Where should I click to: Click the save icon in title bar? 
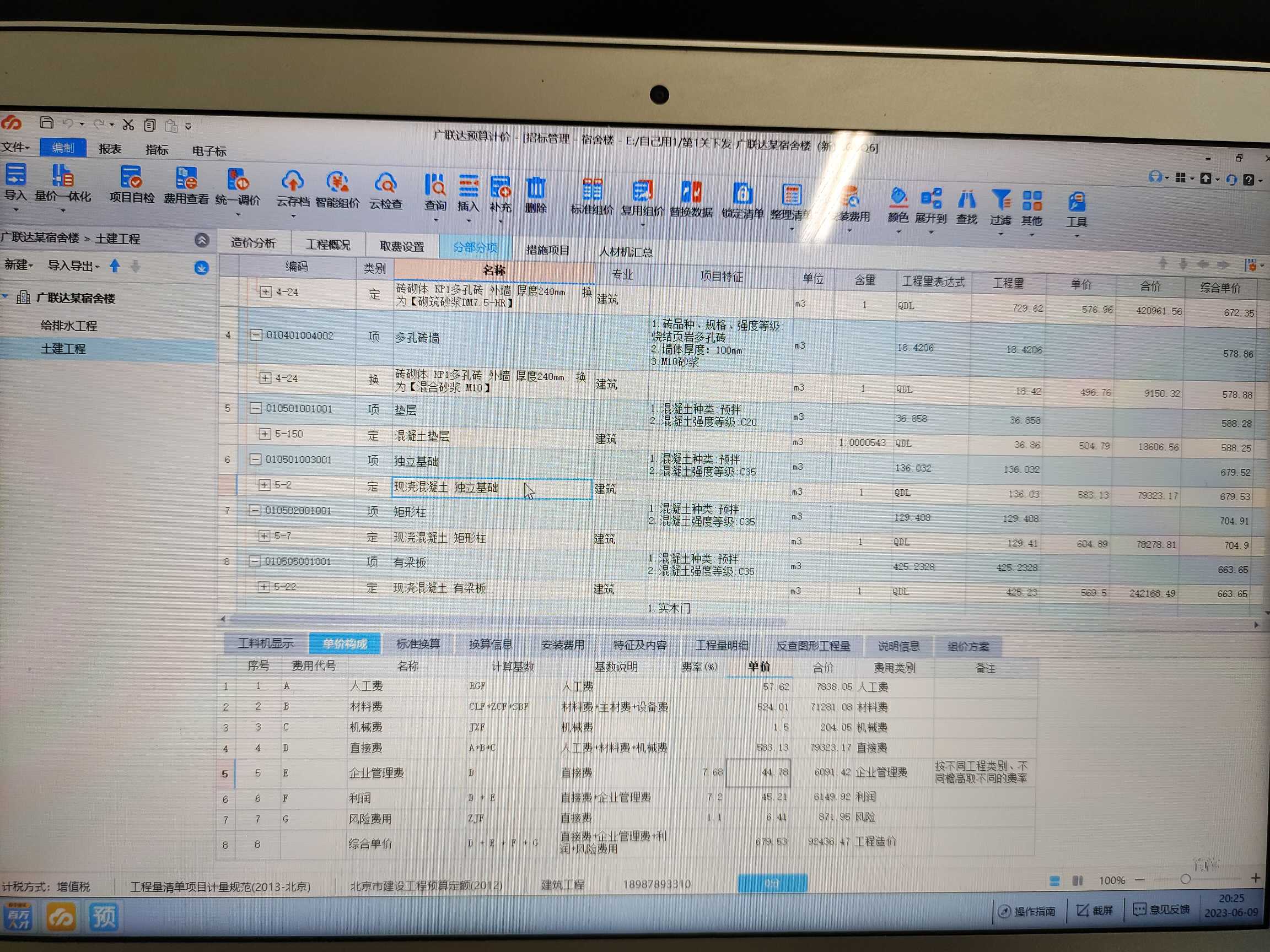click(46, 122)
